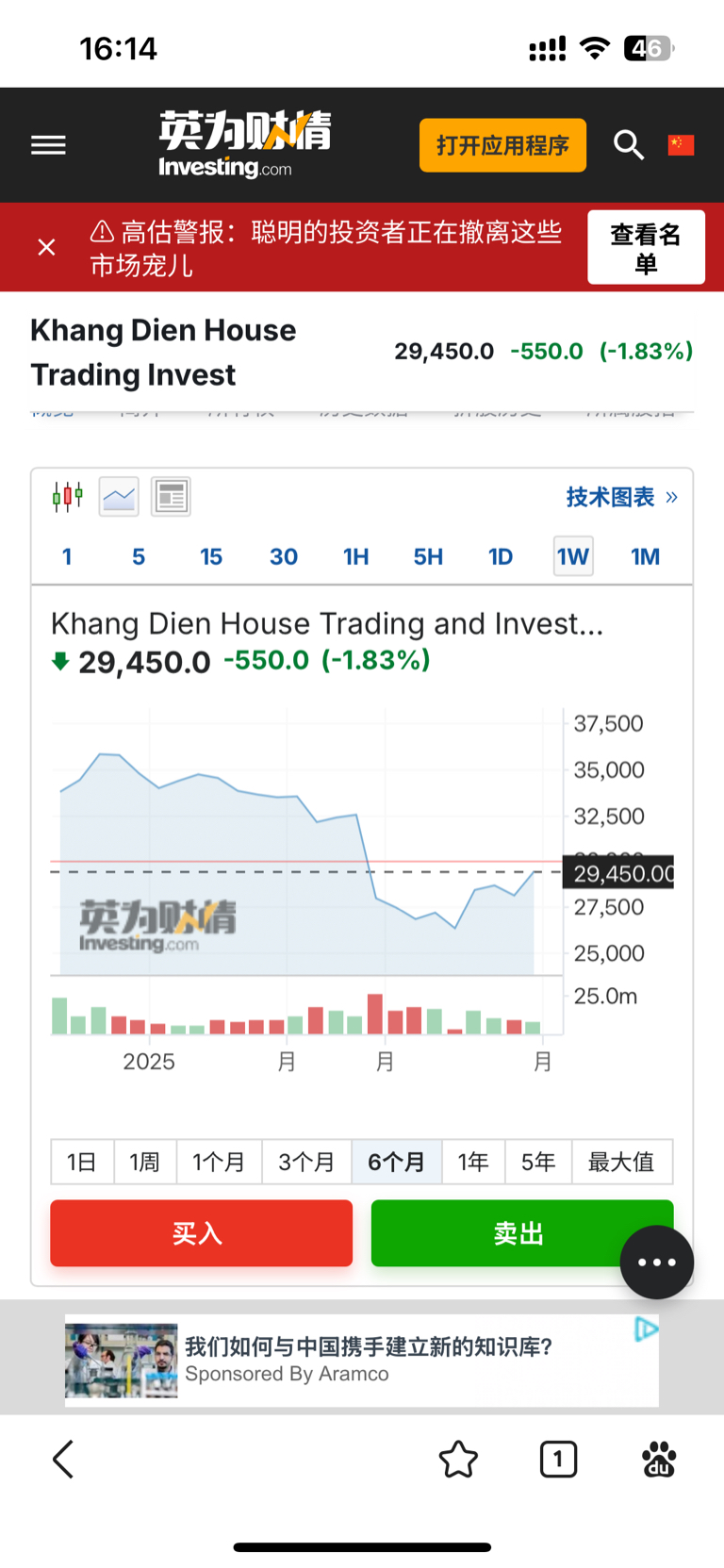Open the news table view icon
724x1568 pixels.
coord(171,496)
